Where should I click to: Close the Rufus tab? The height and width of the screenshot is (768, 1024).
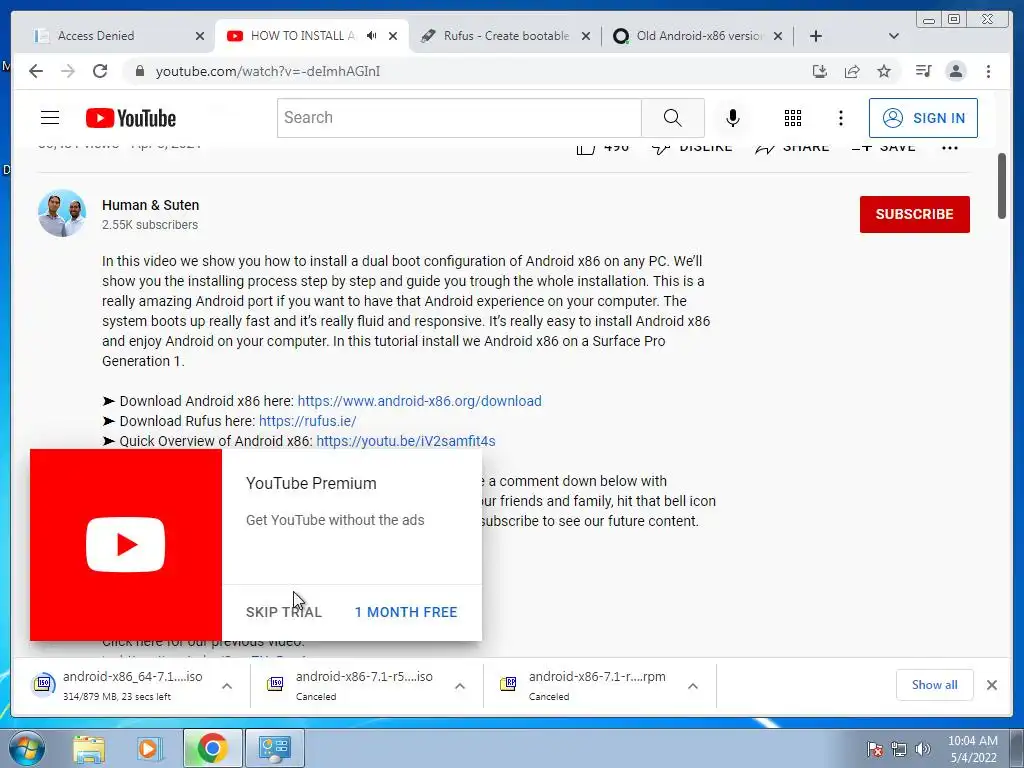pos(586,36)
